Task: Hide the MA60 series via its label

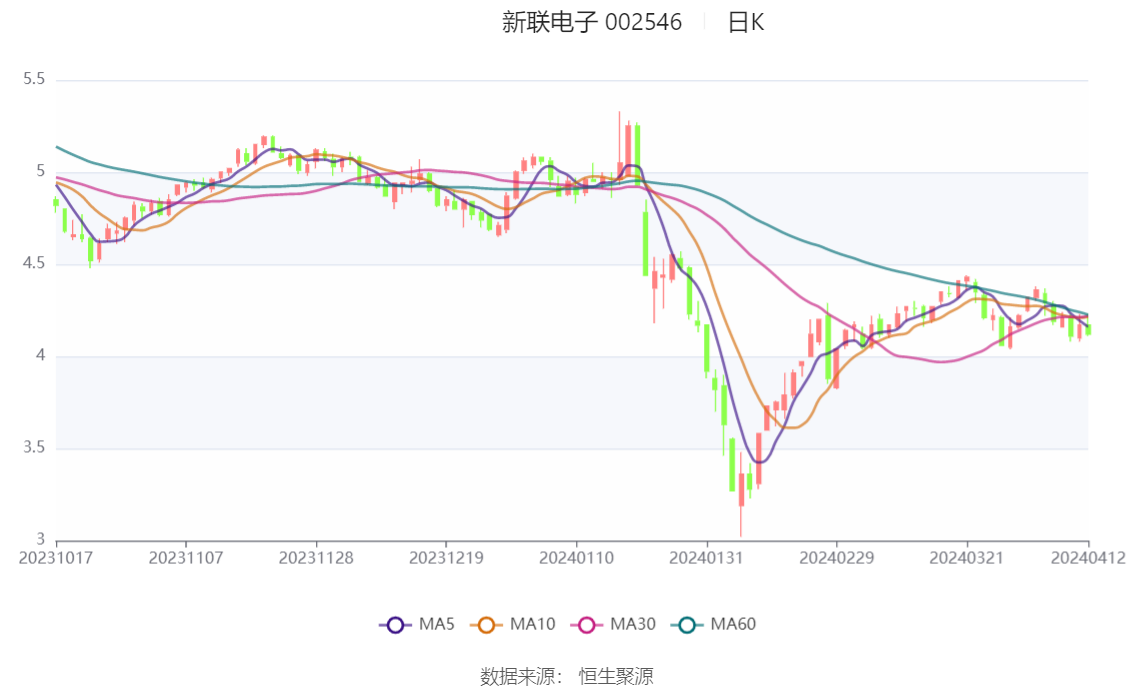Action: tap(733, 624)
